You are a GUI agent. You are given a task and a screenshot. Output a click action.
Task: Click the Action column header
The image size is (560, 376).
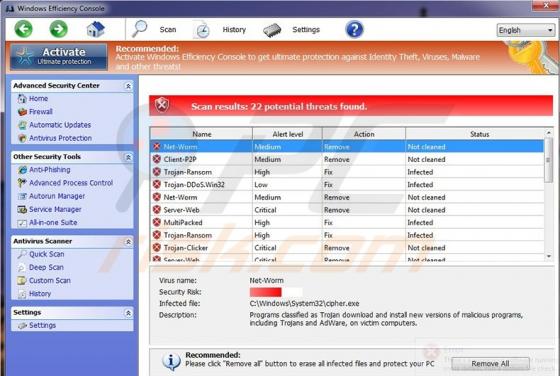point(364,134)
